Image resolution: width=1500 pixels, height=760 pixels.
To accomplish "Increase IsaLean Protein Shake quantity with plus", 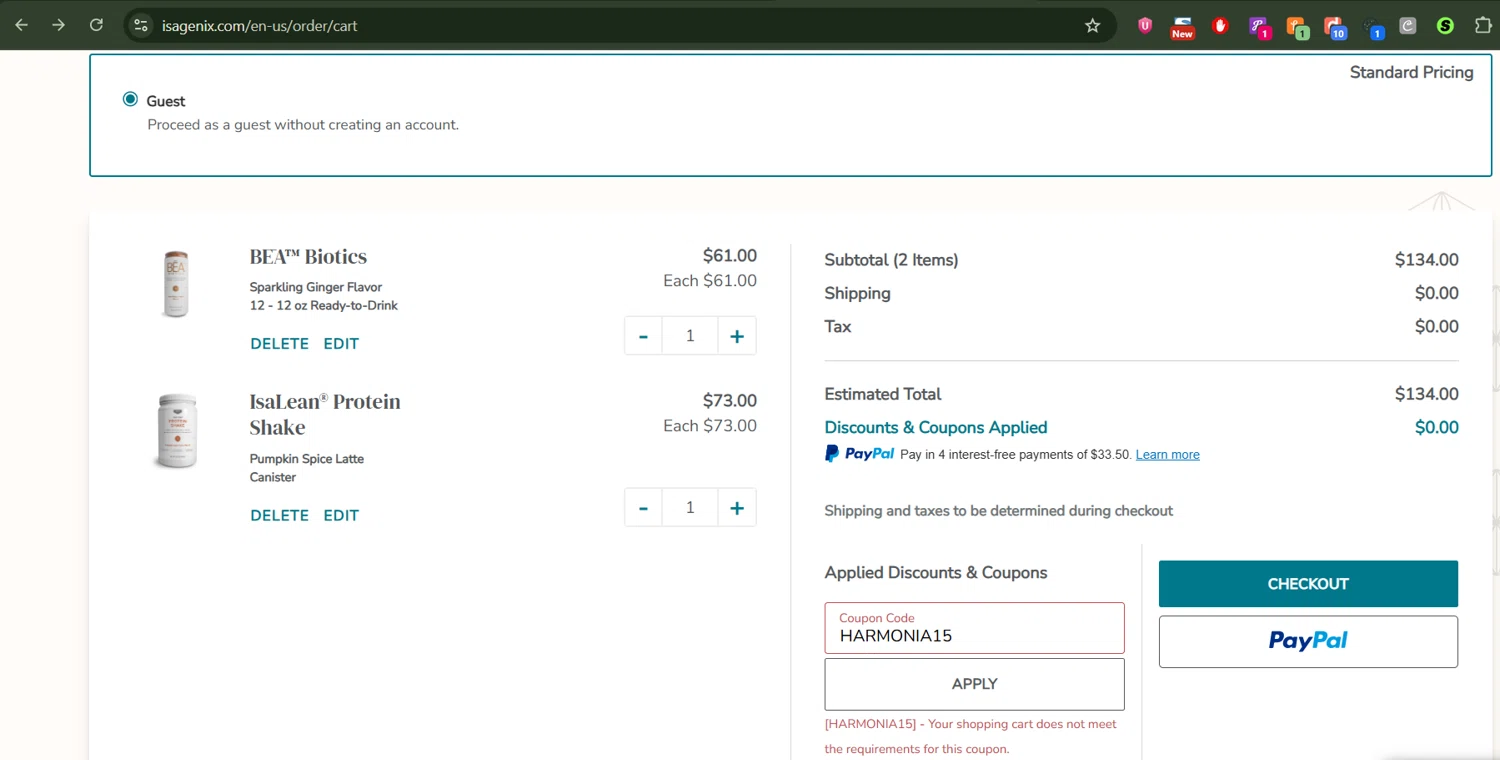I will pyautogui.click(x=737, y=508).
